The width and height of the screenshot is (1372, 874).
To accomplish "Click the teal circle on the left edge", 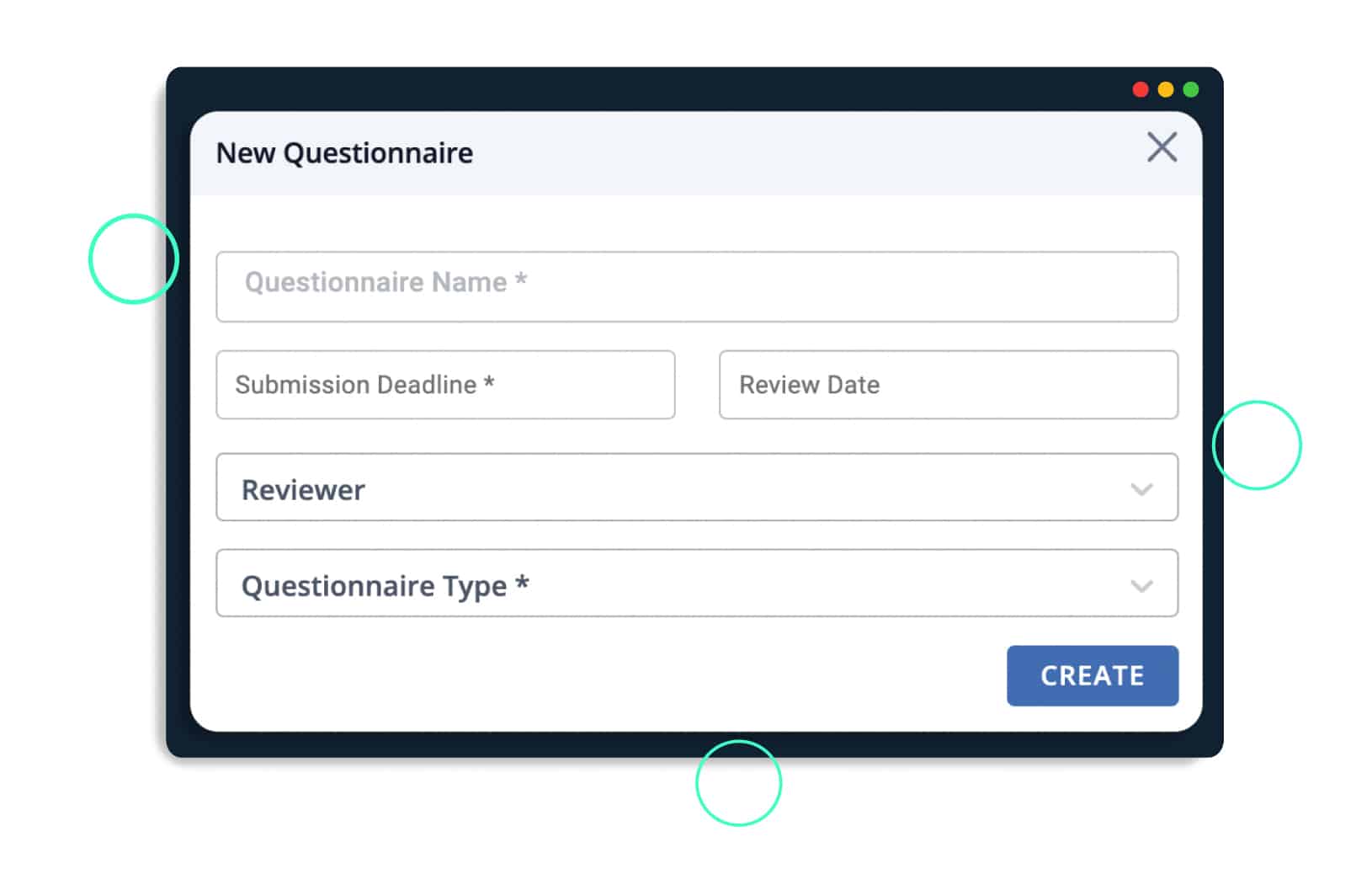I will point(134,258).
